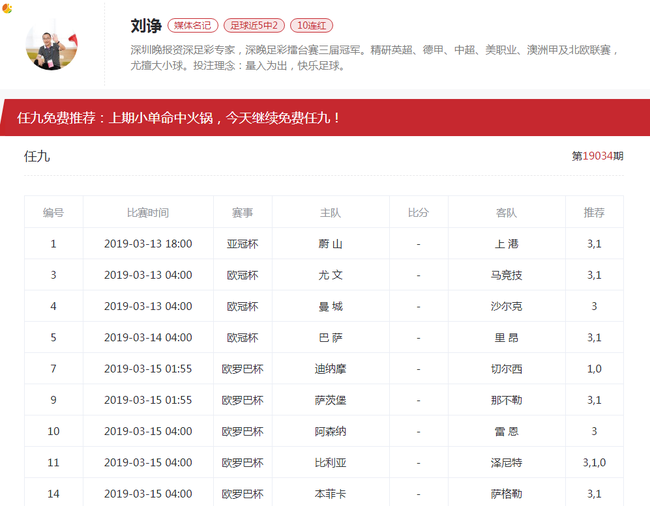Screen dimensions: 650x506
Task: Click row number 10
Action: pyautogui.click(x=53, y=431)
